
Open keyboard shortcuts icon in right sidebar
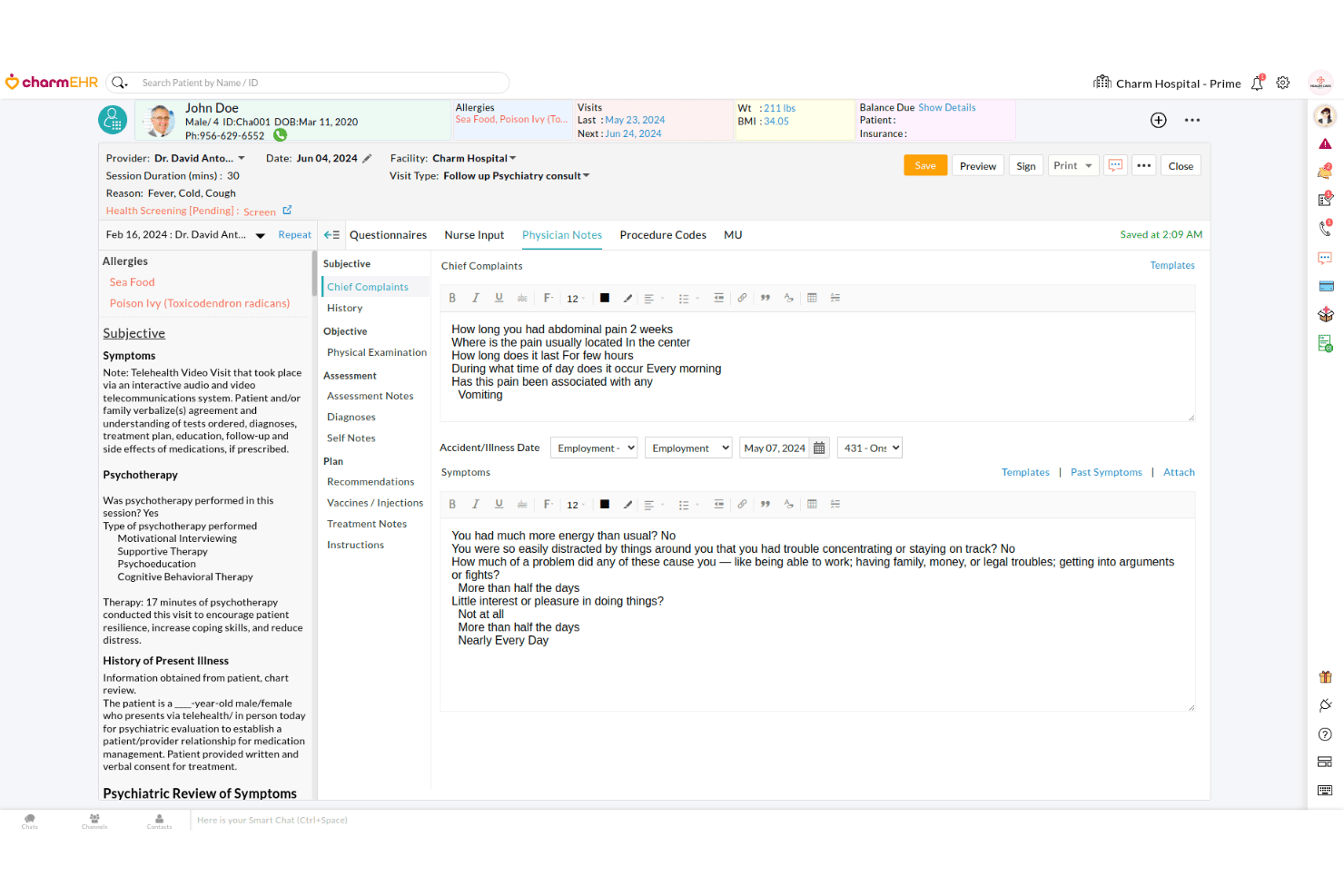coord(1325,790)
